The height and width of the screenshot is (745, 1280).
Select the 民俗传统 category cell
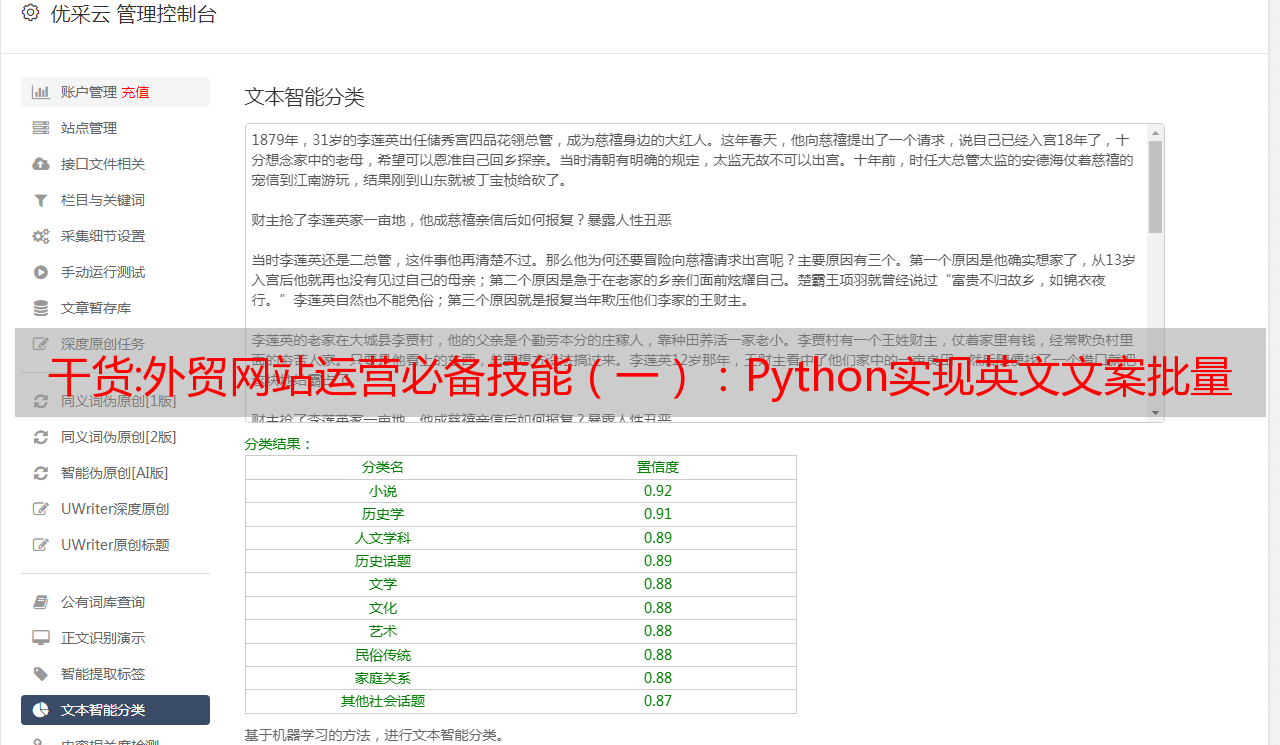point(383,655)
